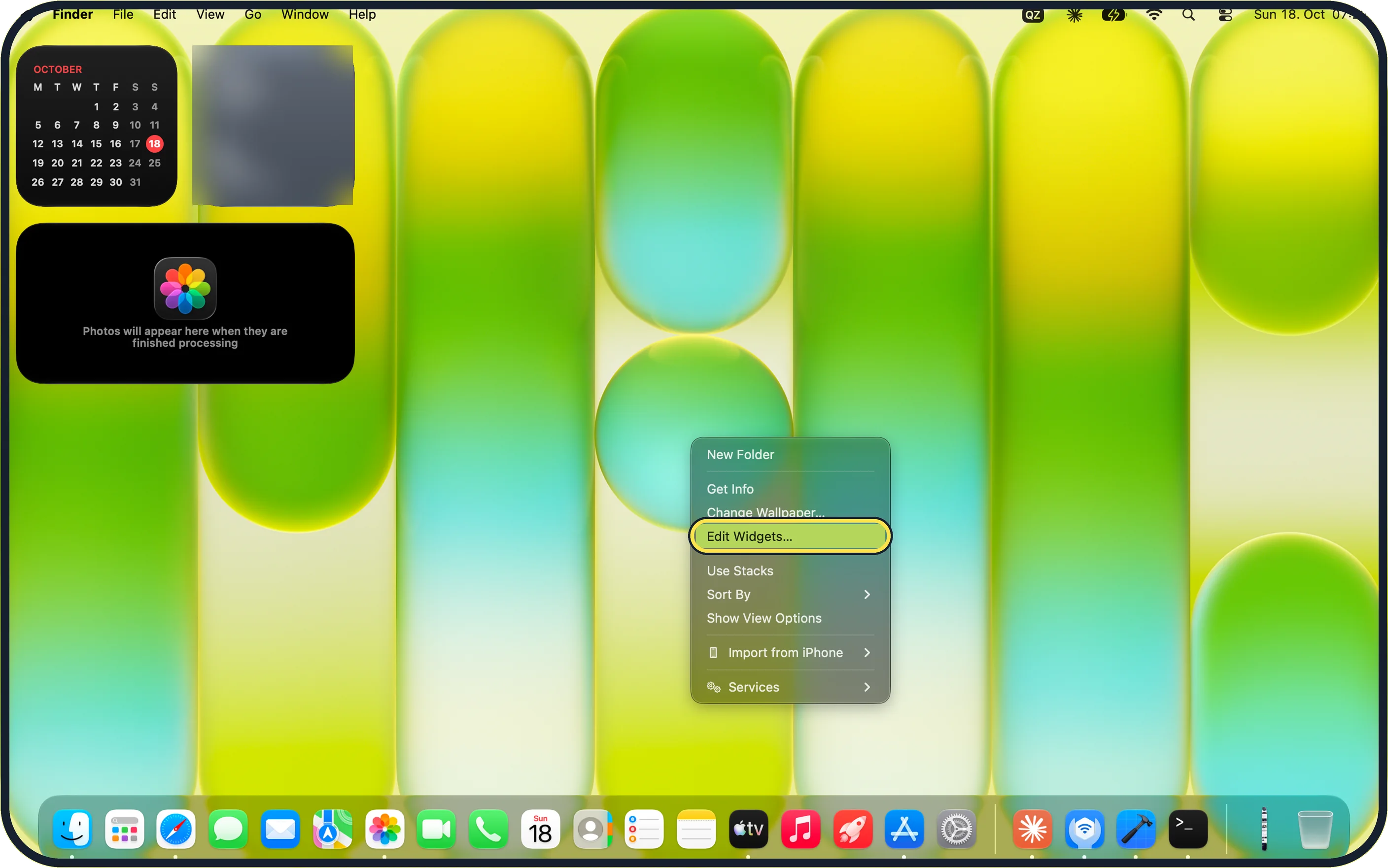Open the Window menu in the menu bar
Image resolution: width=1388 pixels, height=868 pixels.
point(304,14)
